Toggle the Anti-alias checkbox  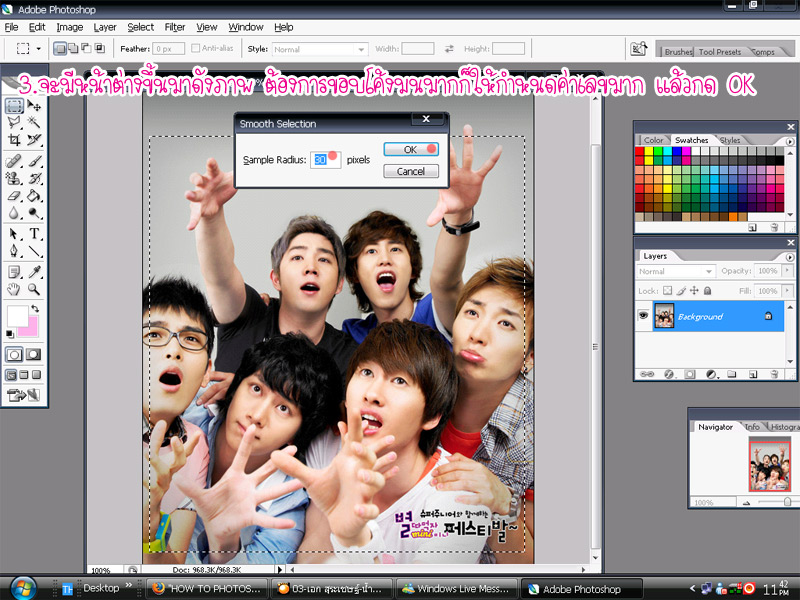(x=196, y=48)
